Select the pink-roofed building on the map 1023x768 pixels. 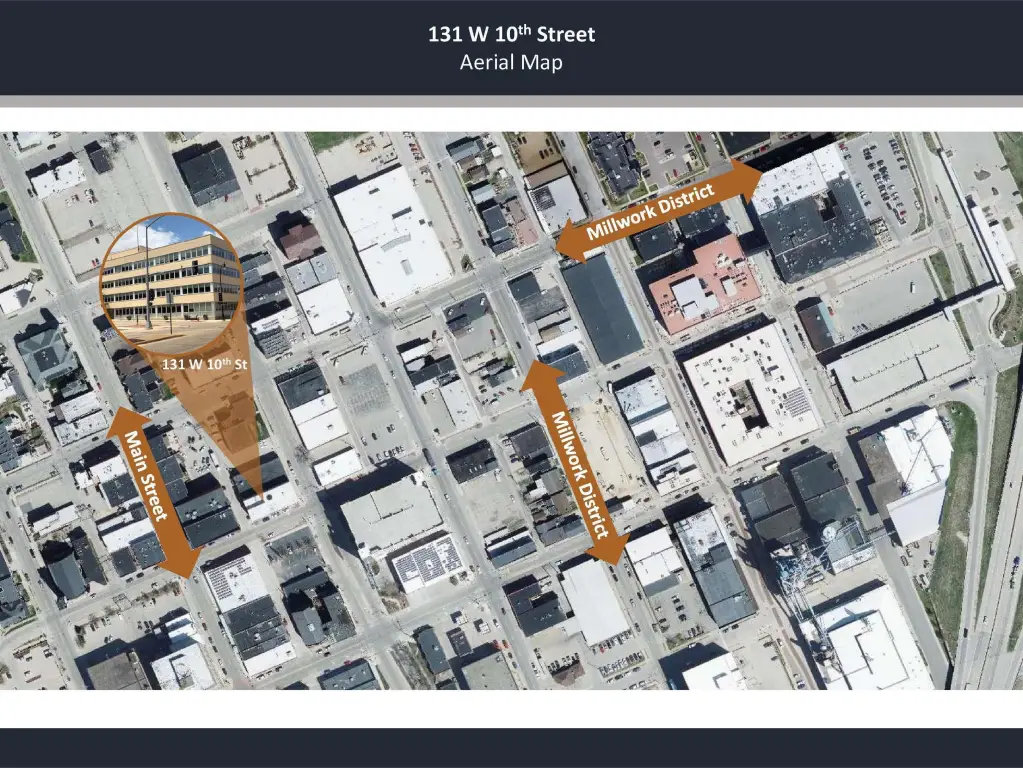703,285
